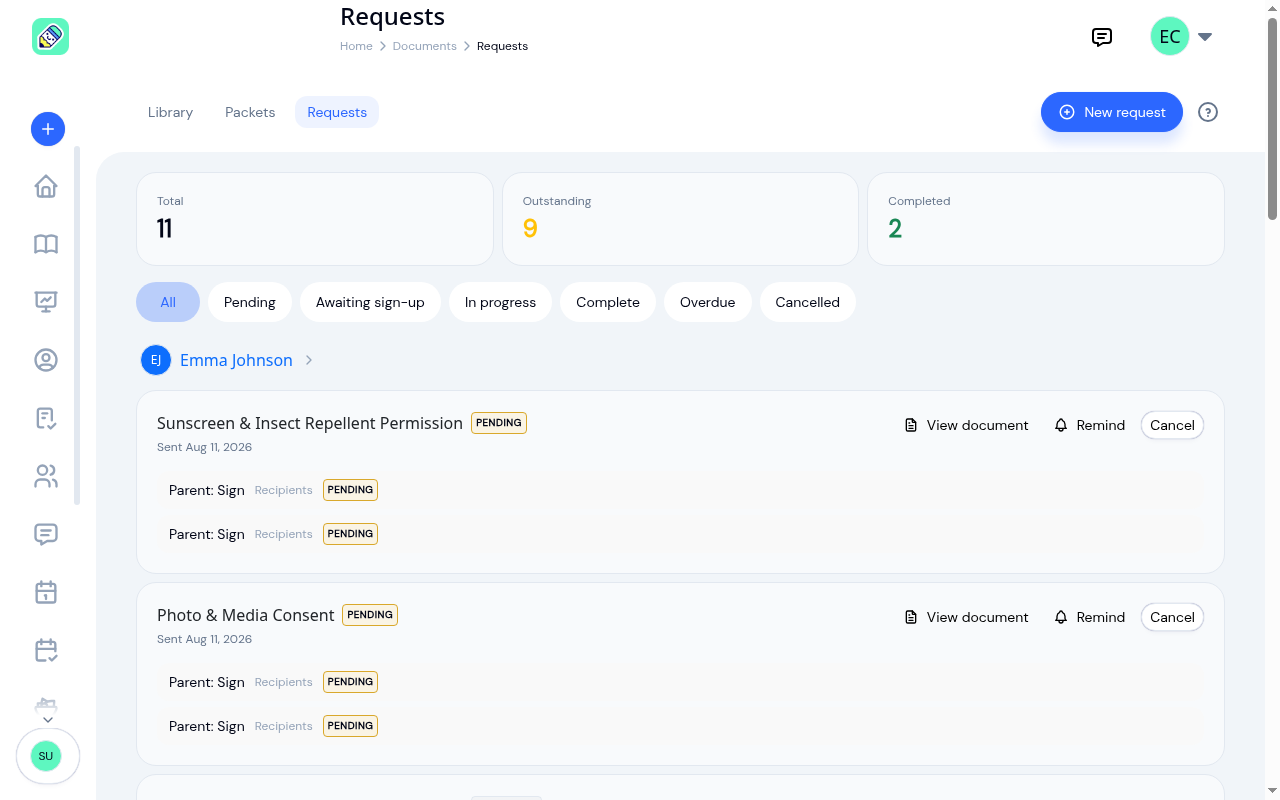Image resolution: width=1280 pixels, height=800 pixels.
Task: Switch to the Packets tab
Action: [250, 112]
